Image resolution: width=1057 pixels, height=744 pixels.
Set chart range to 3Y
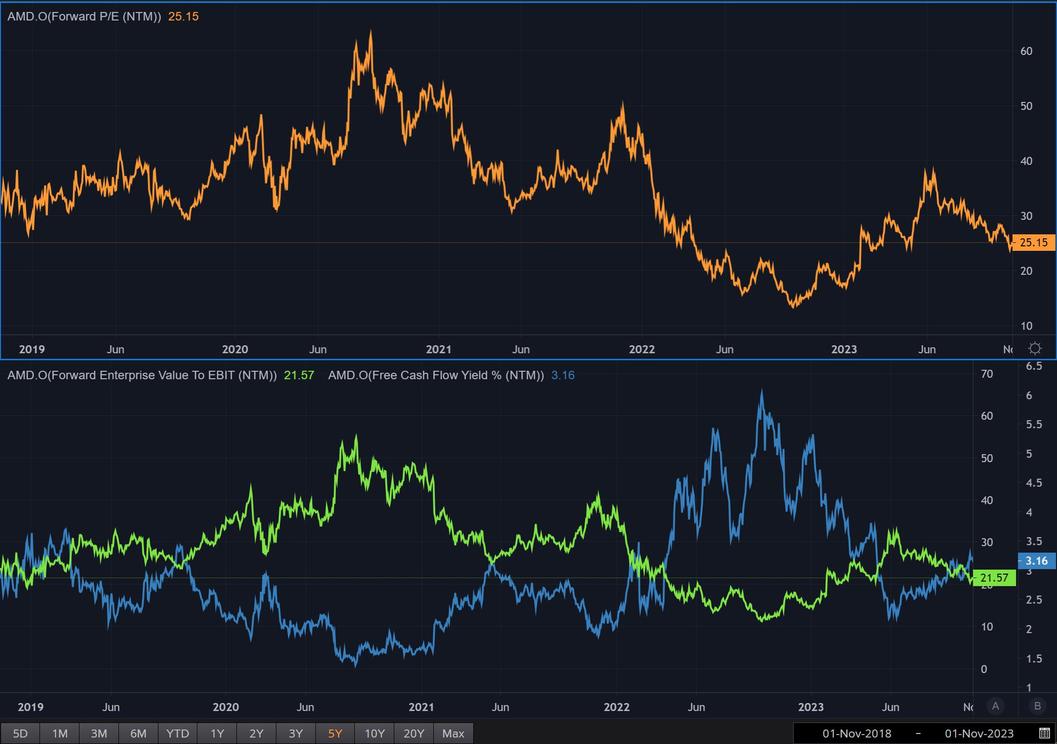tap(296, 733)
